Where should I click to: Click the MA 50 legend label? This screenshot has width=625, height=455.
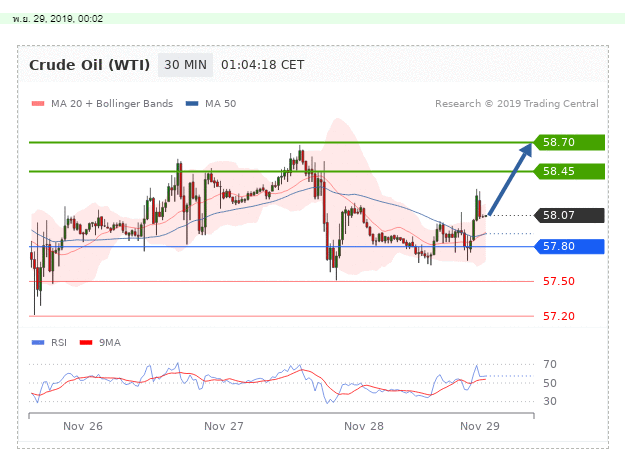pyautogui.click(x=220, y=104)
